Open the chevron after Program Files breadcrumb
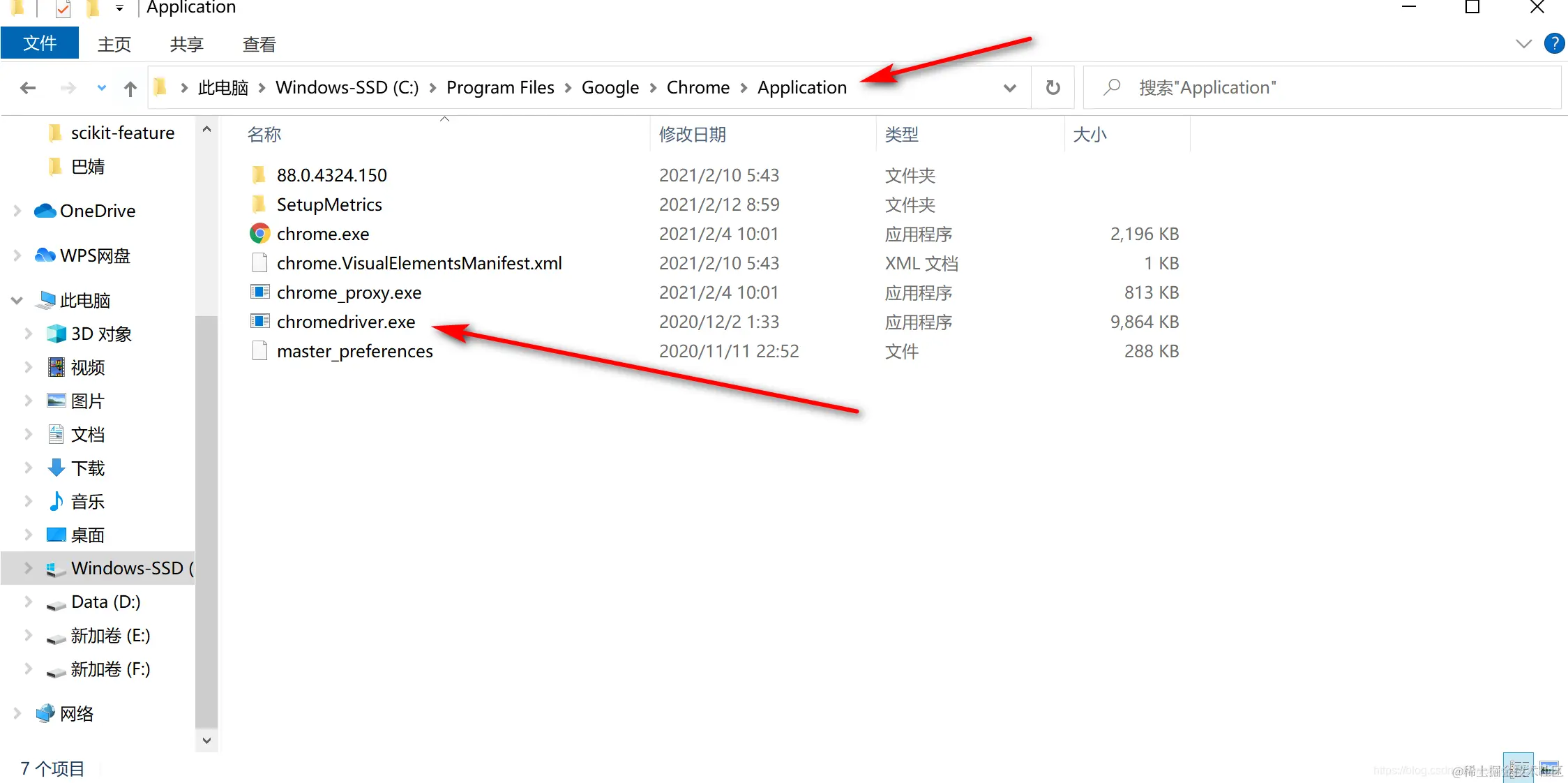Image resolution: width=1568 pixels, height=783 pixels. click(568, 88)
